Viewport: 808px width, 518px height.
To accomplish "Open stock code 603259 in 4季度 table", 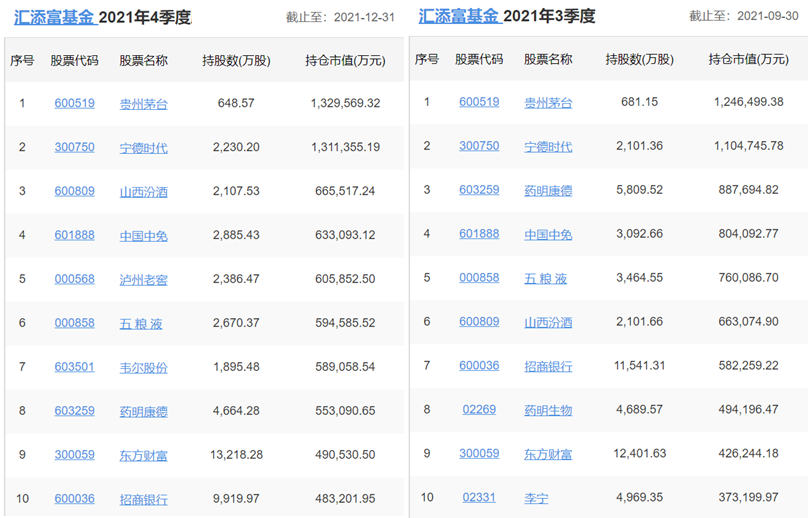I will coord(75,411).
